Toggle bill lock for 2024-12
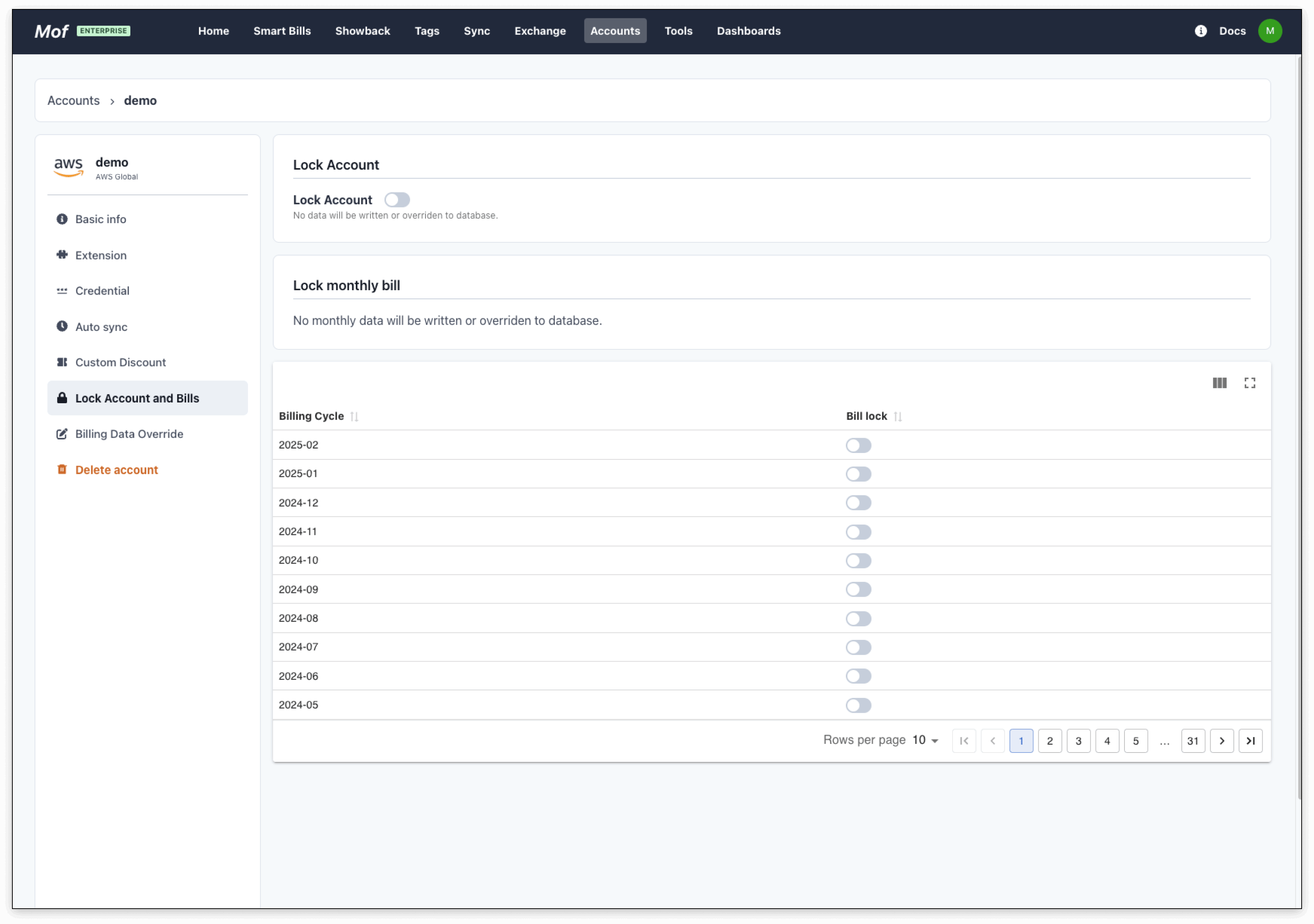The image size is (1314, 924). (859, 503)
